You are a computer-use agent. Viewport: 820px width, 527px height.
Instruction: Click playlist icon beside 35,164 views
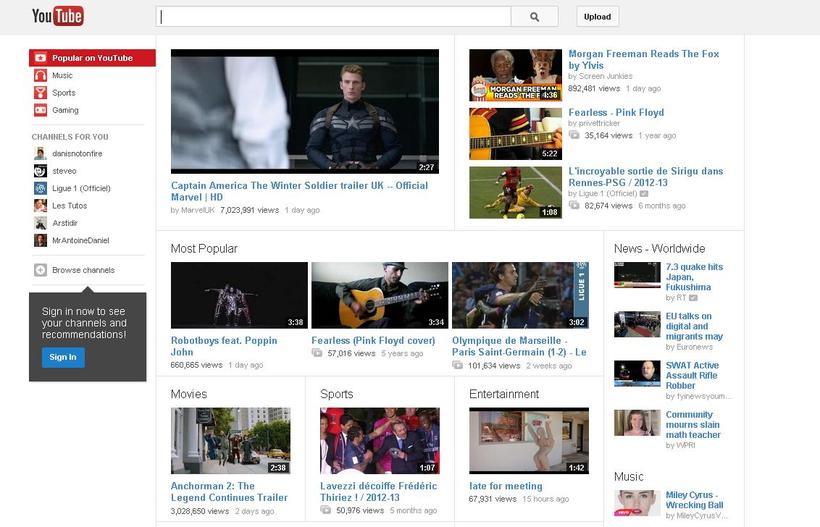click(x=574, y=135)
